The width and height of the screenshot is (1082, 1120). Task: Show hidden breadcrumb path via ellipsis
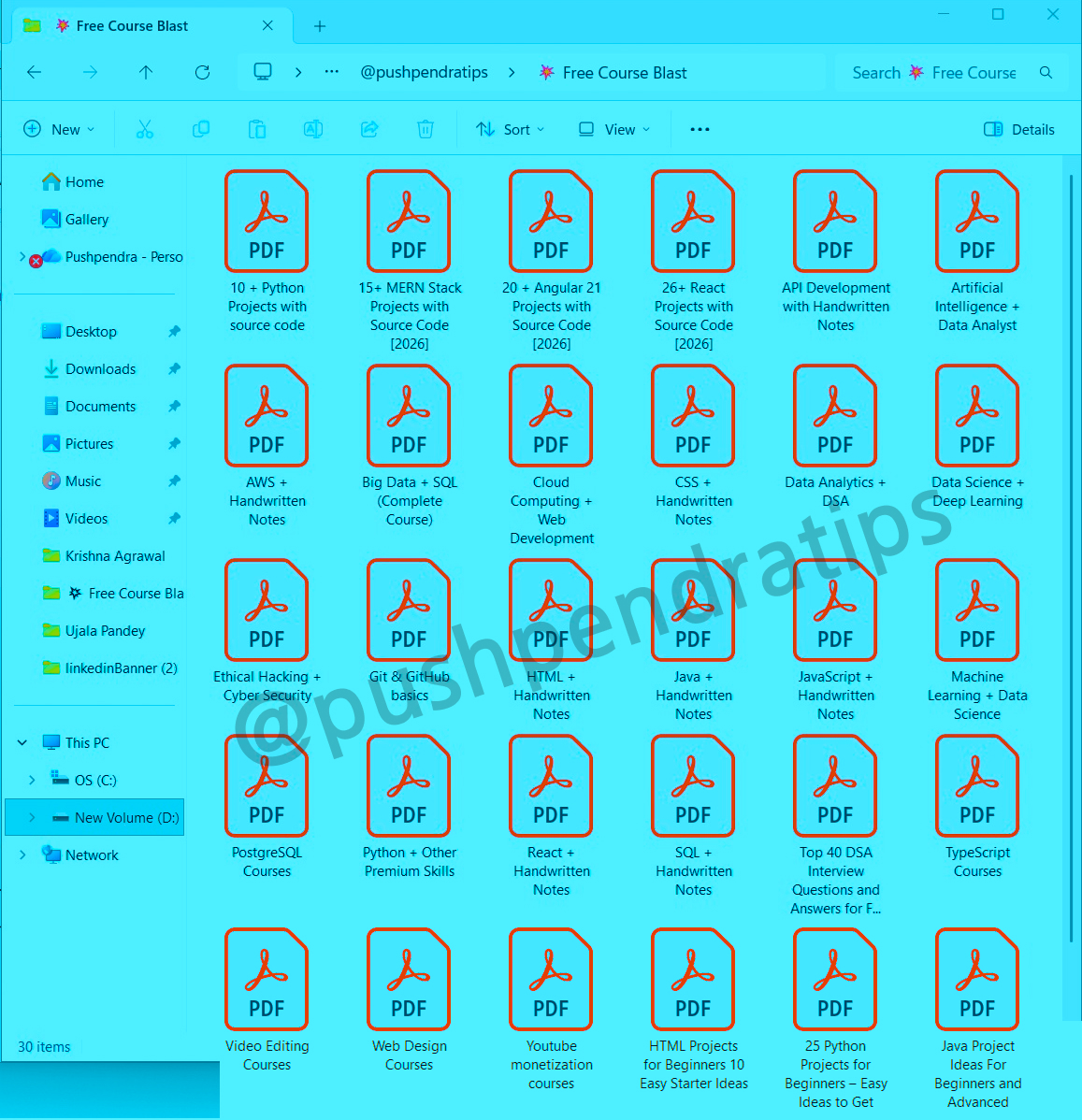click(x=332, y=71)
